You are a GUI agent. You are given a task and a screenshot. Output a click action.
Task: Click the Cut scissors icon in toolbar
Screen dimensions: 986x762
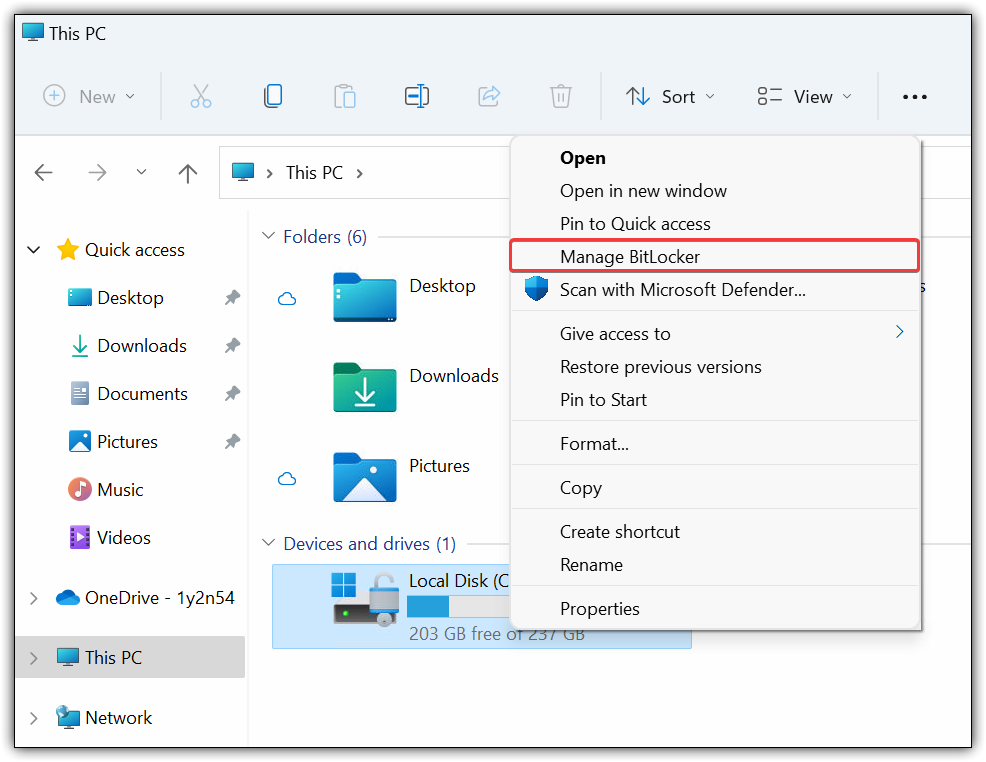tap(201, 96)
